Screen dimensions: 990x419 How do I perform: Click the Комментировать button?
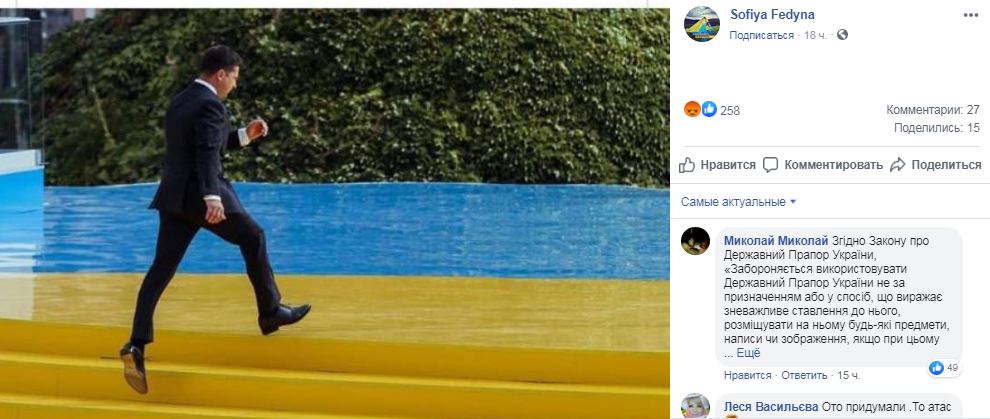pyautogui.click(x=823, y=165)
